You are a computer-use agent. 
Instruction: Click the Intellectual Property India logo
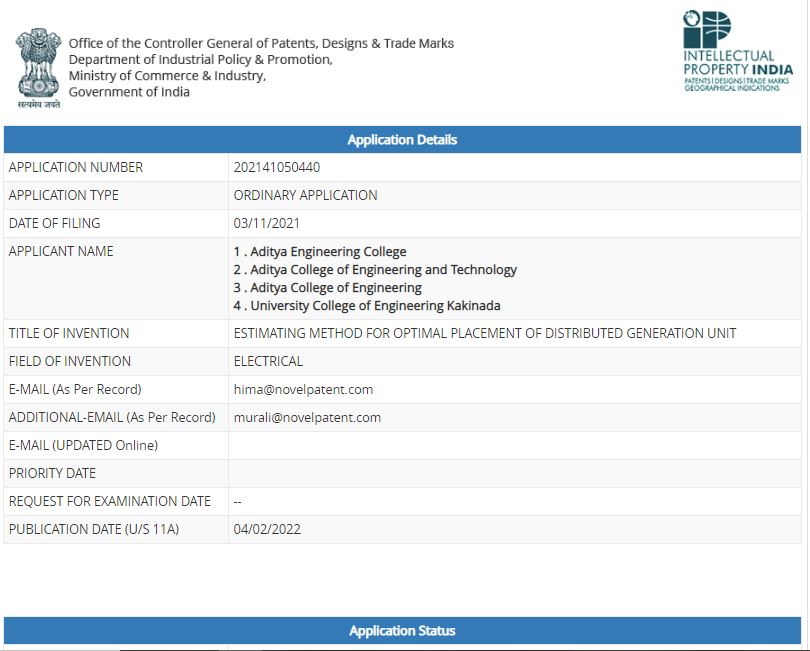(738, 51)
